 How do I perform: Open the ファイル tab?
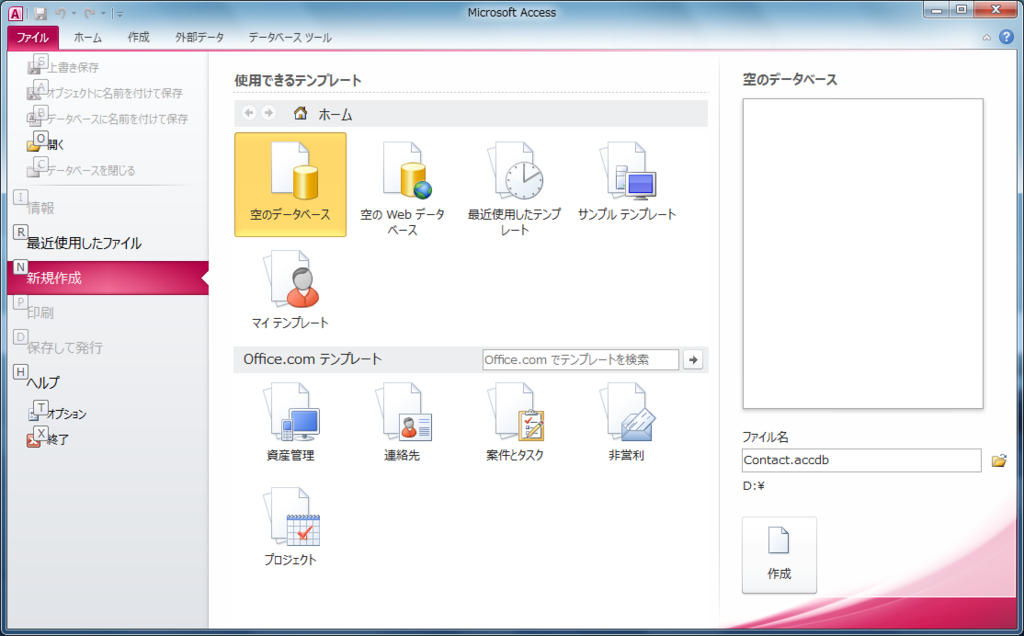pyautogui.click(x=33, y=37)
